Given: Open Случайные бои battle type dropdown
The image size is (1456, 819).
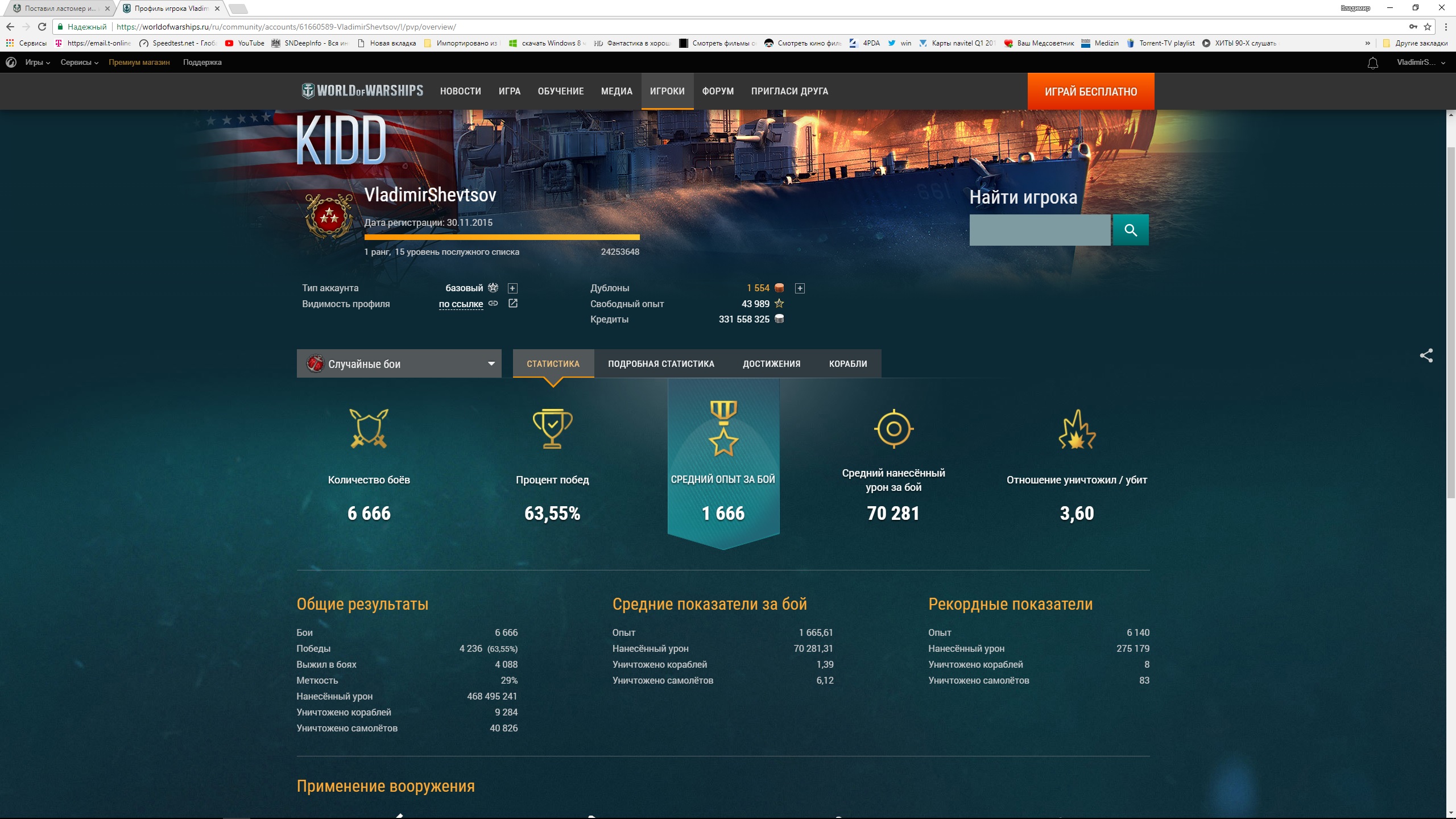Looking at the screenshot, I should coord(399,363).
